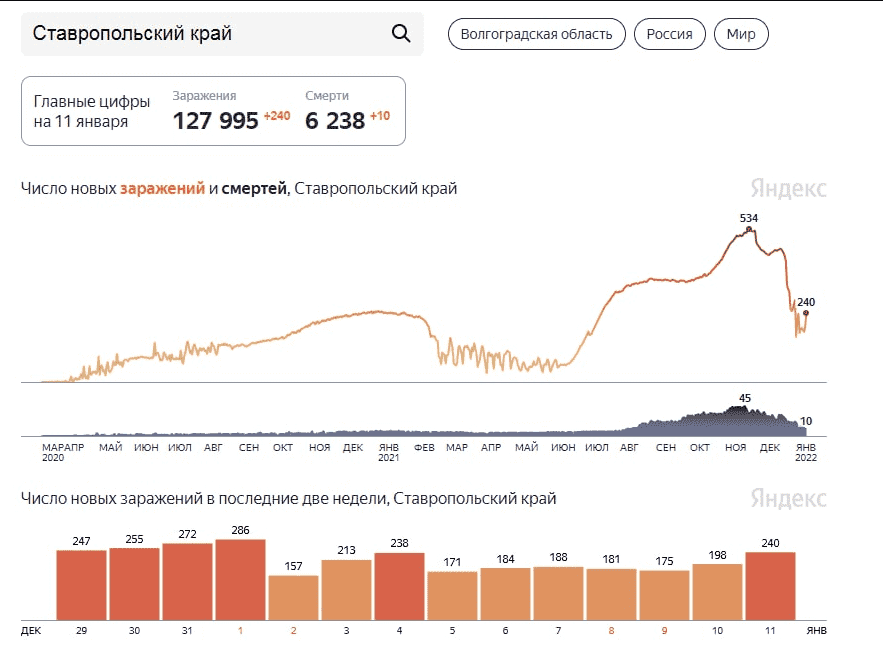The height and width of the screenshot is (660, 883).
Task: Click the January 7 bar showing 188
Action: pyautogui.click(x=558, y=592)
